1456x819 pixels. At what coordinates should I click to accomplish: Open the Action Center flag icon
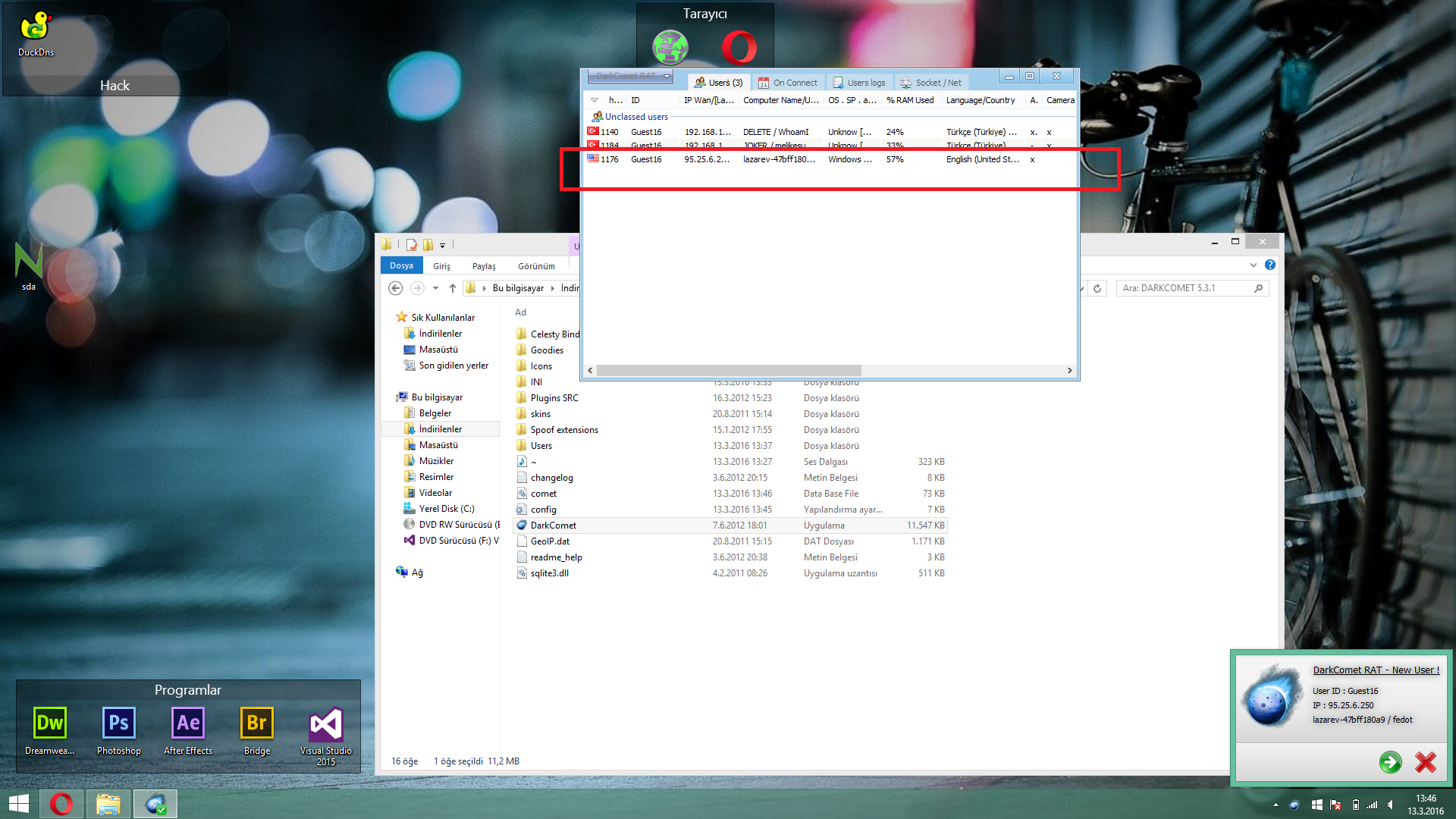1335,805
